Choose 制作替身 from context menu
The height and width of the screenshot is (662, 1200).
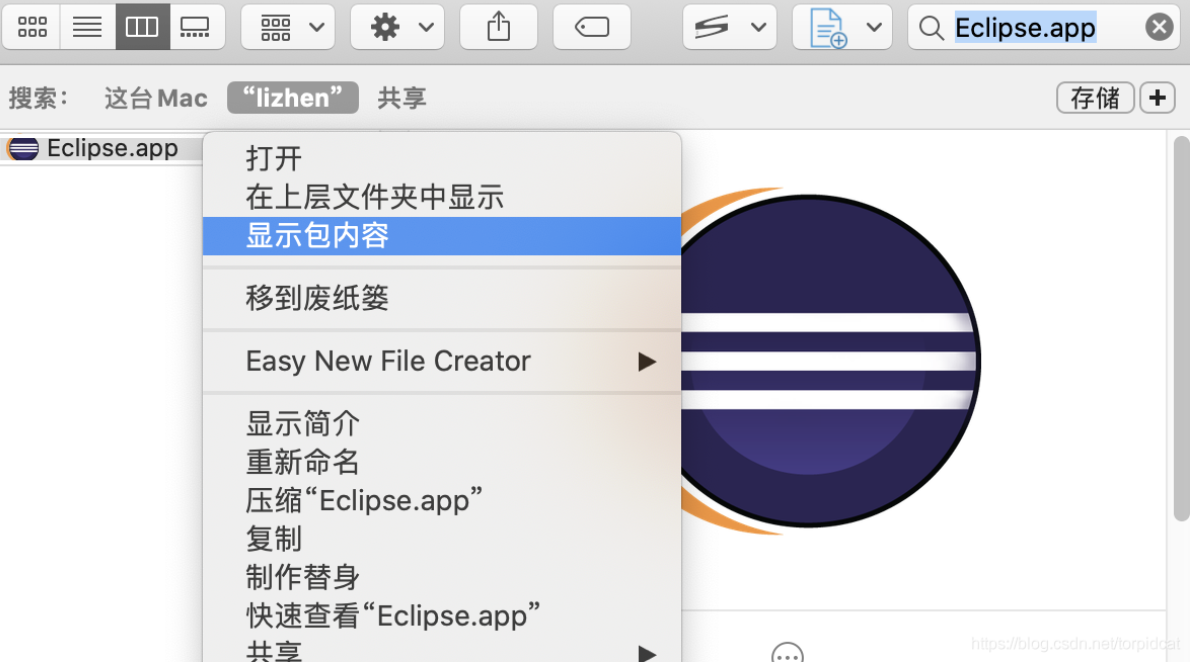pyautogui.click(x=442, y=577)
